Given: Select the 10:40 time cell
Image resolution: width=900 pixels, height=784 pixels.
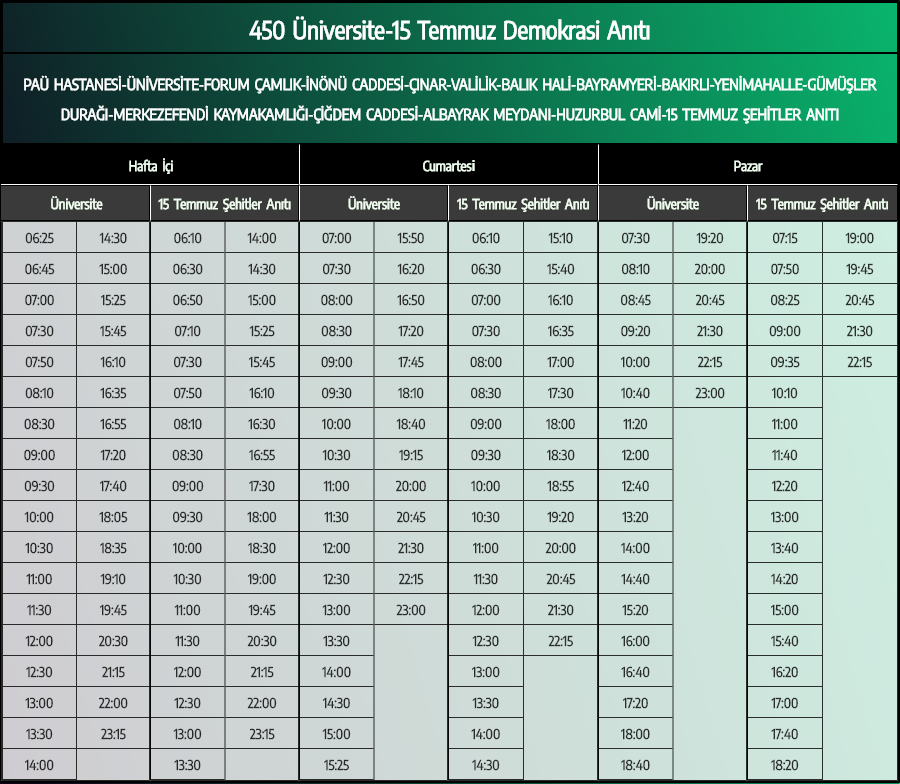Looking at the screenshot, I should (x=635, y=393).
